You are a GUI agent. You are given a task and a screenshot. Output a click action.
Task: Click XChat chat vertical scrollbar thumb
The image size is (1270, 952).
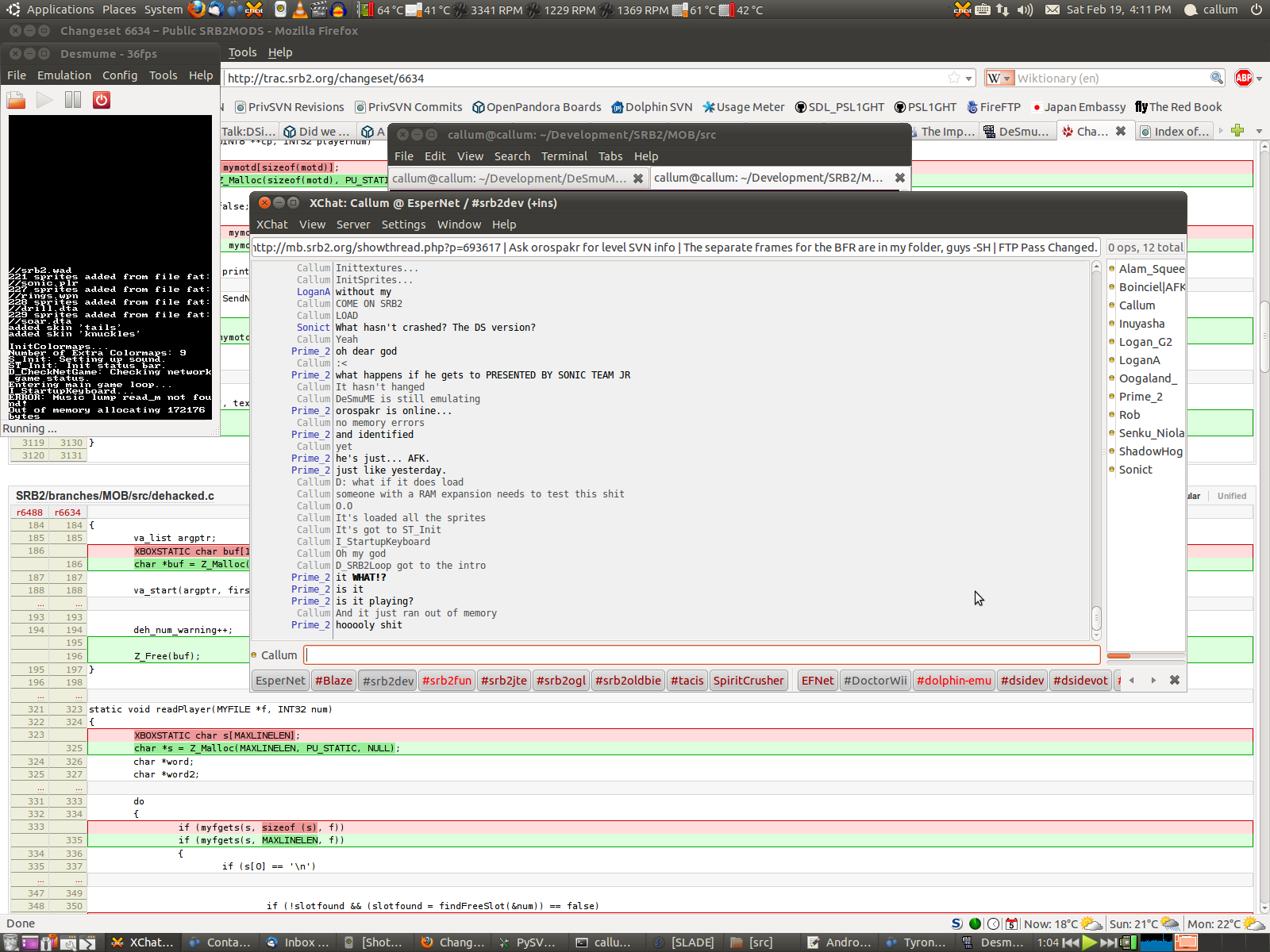pyautogui.click(x=1096, y=616)
